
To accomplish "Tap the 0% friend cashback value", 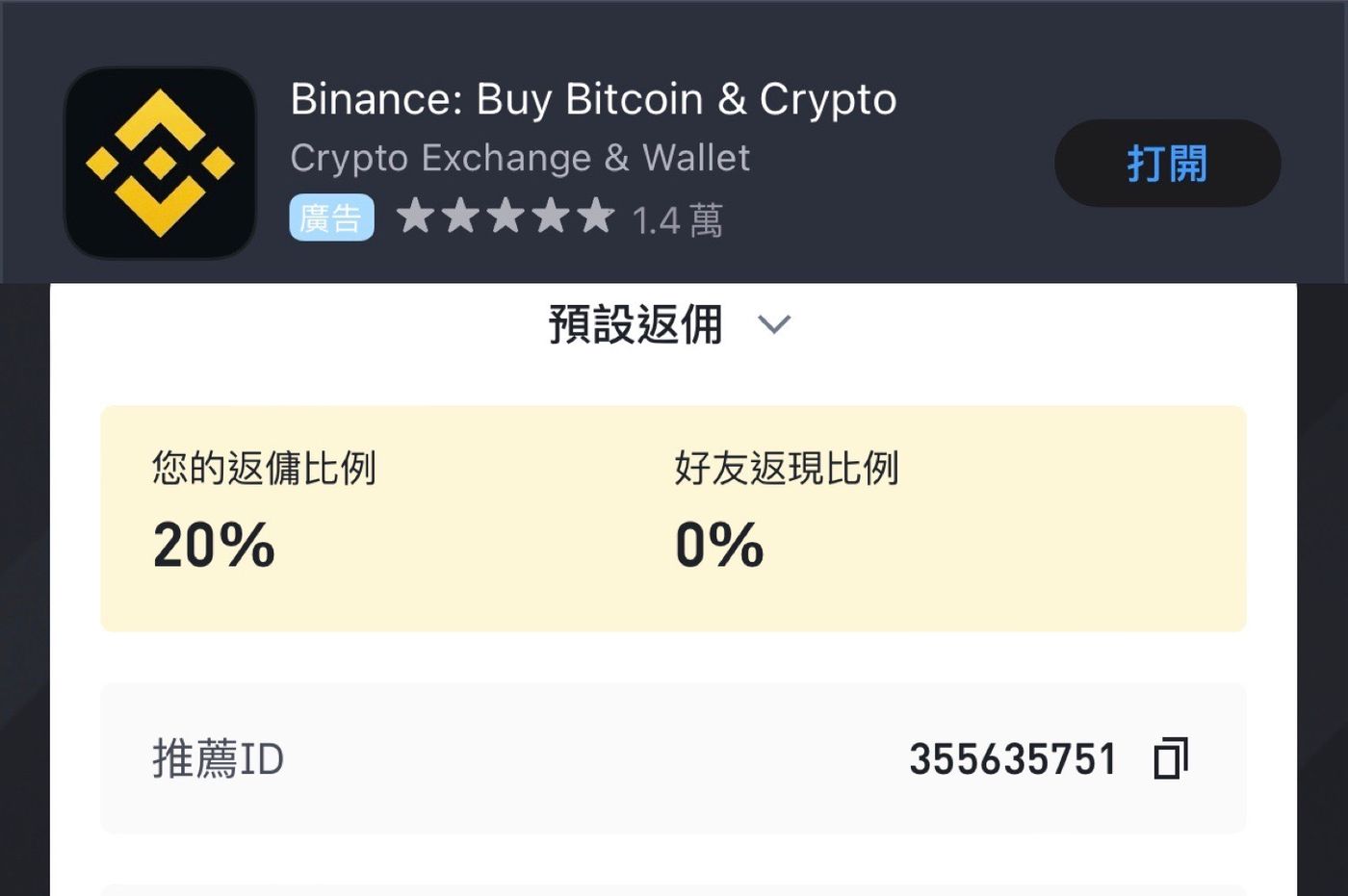I will click(x=719, y=545).
